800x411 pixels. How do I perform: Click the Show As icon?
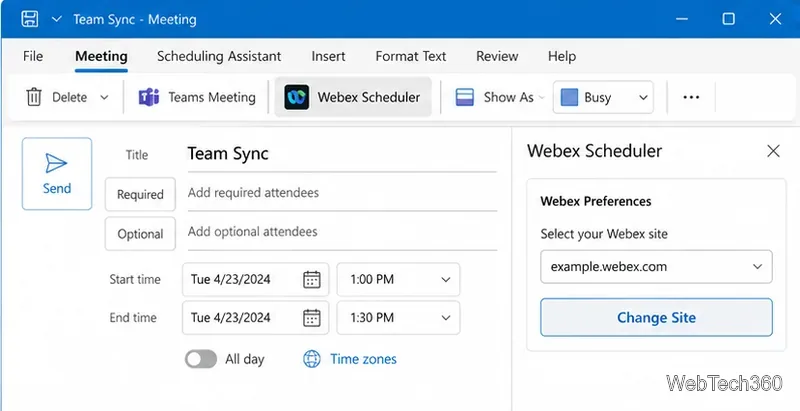coord(465,97)
